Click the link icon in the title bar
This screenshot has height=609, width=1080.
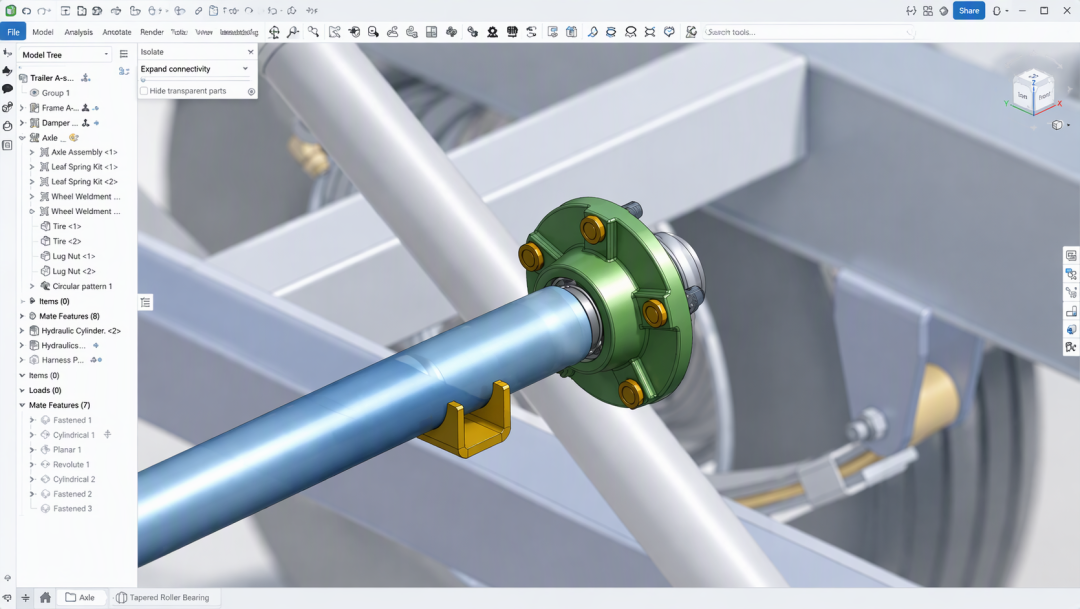click(x=198, y=11)
